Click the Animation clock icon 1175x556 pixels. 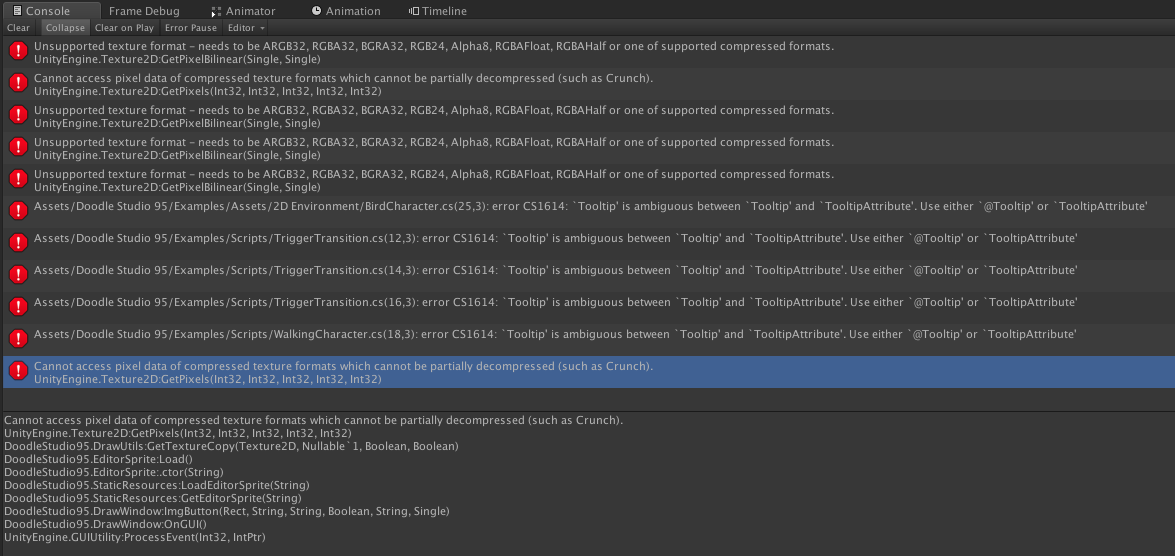coord(316,11)
